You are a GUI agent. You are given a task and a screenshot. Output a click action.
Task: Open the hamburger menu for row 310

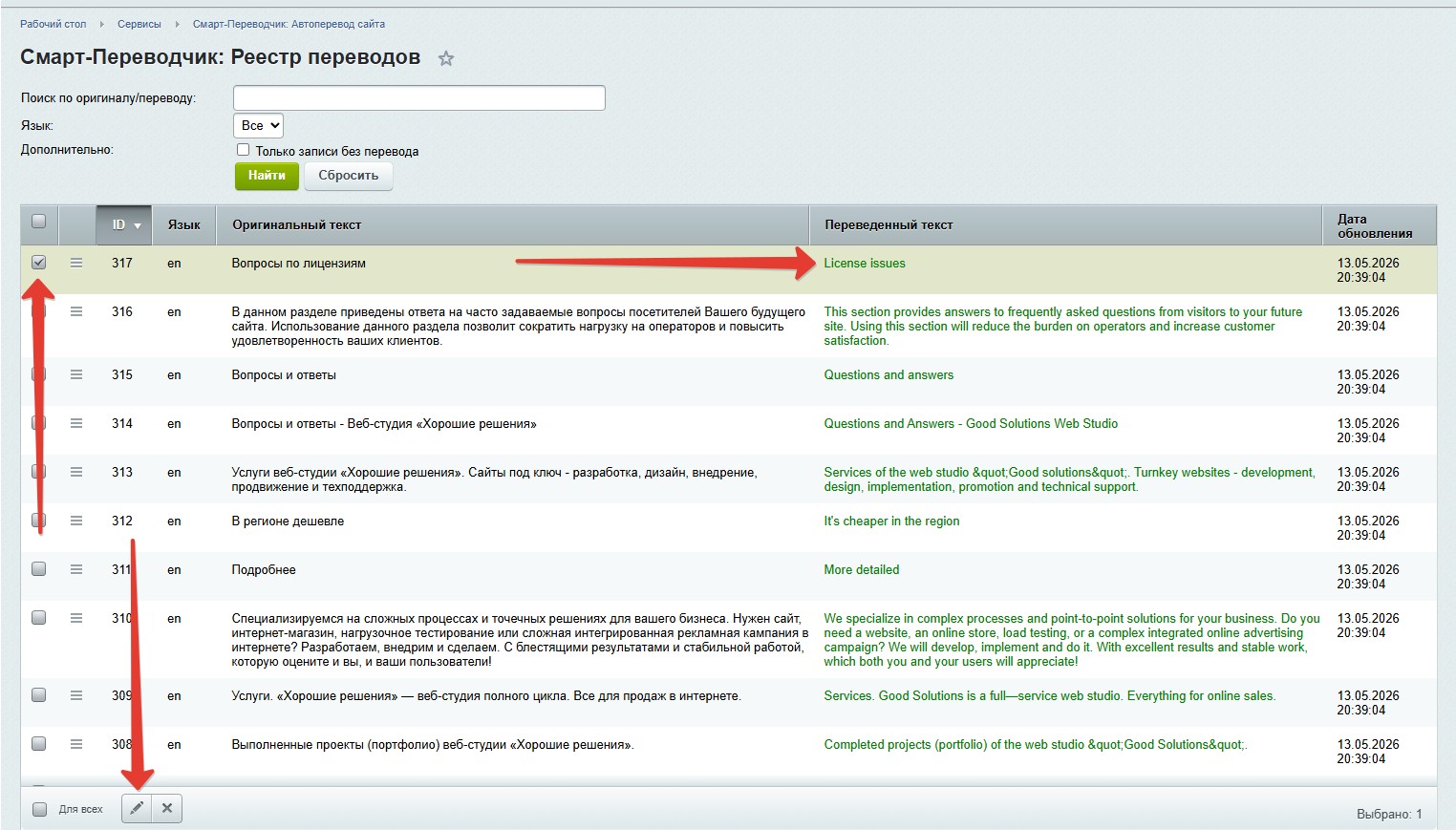point(76,618)
